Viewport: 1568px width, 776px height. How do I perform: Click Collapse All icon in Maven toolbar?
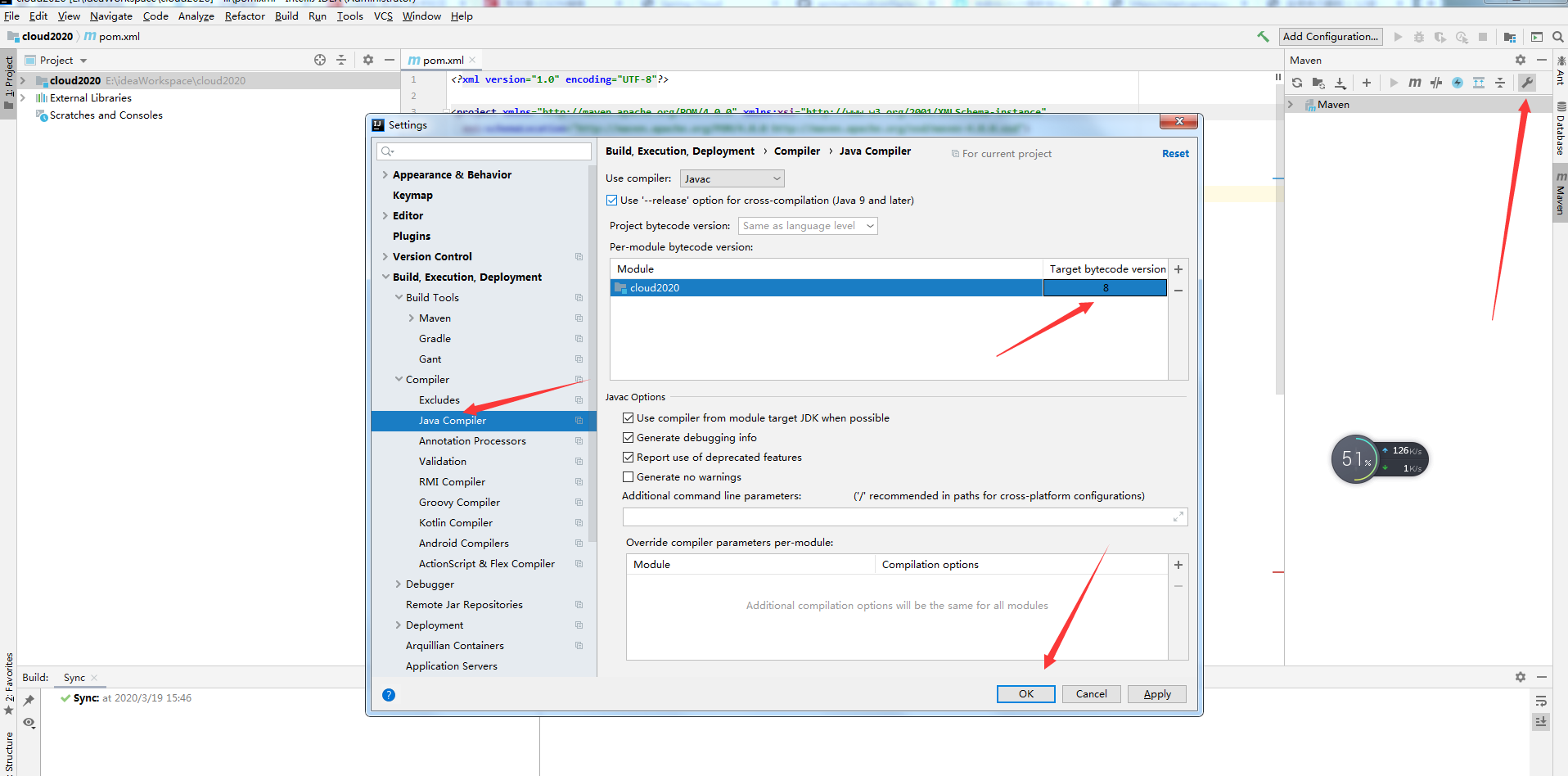pos(1500,83)
